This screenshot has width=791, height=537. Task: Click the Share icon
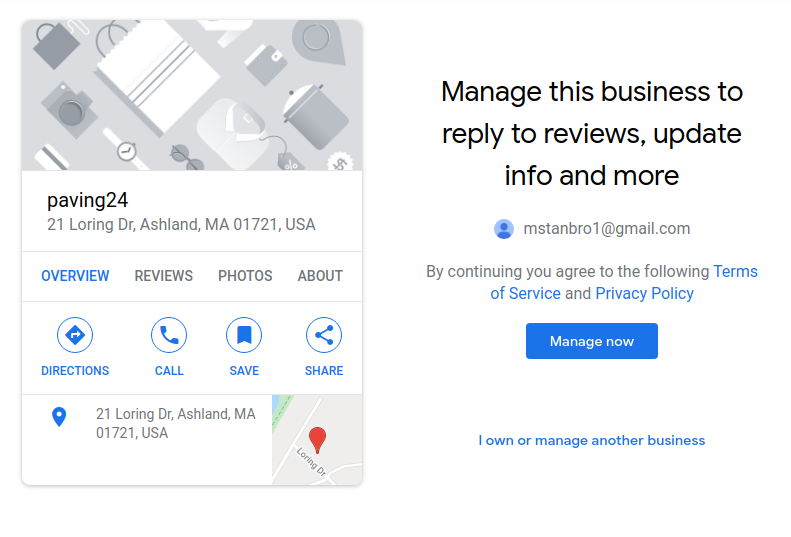(324, 335)
